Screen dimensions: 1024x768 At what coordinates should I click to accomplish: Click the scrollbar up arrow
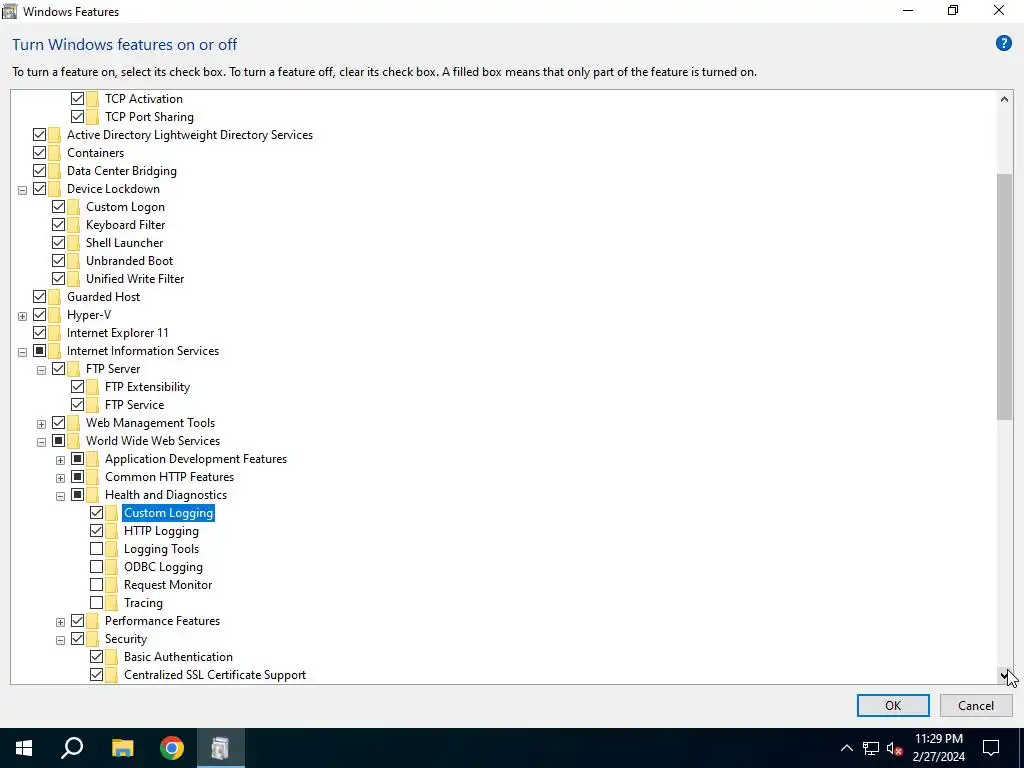point(1004,99)
